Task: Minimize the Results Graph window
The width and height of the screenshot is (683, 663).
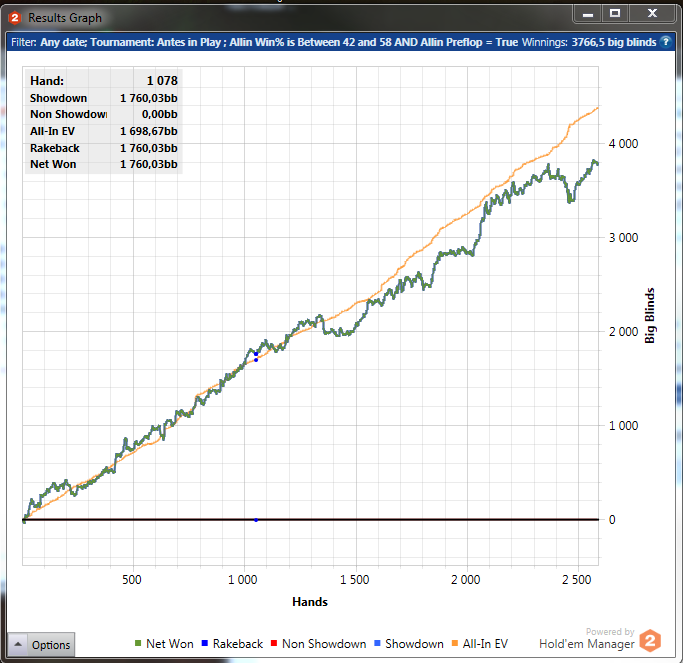Action: (x=588, y=14)
